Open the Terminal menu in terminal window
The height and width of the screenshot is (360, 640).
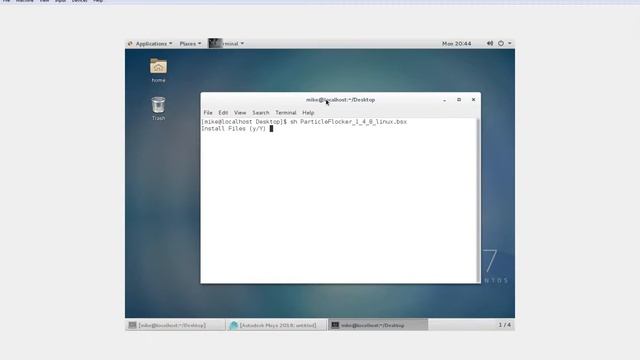(286, 112)
